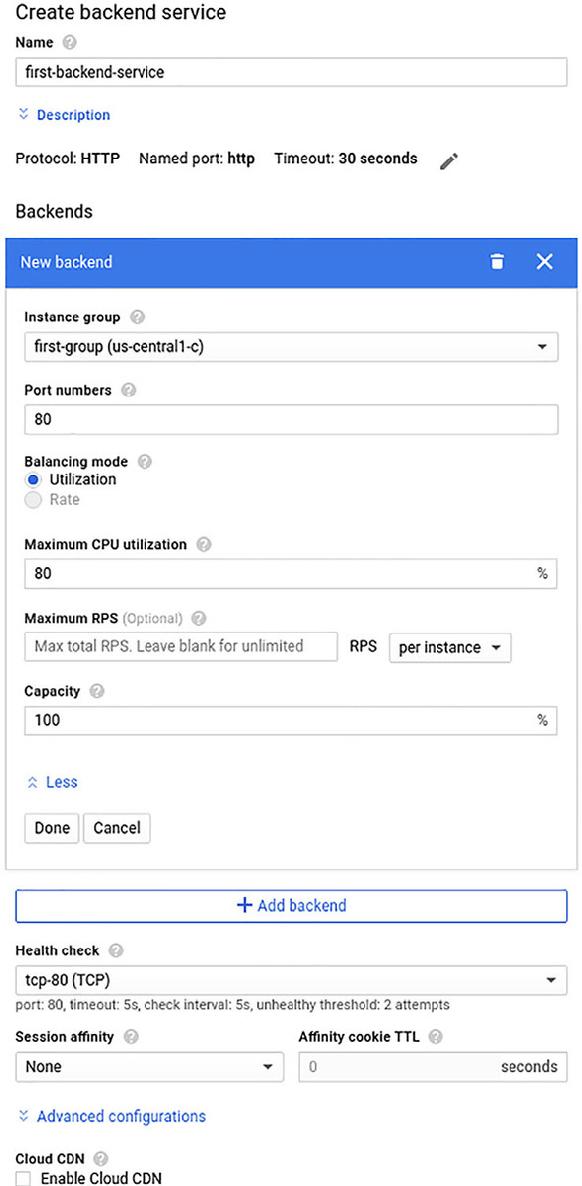The width and height of the screenshot is (582, 1186).
Task: Click help icon beside Health check
Action: coord(116,950)
